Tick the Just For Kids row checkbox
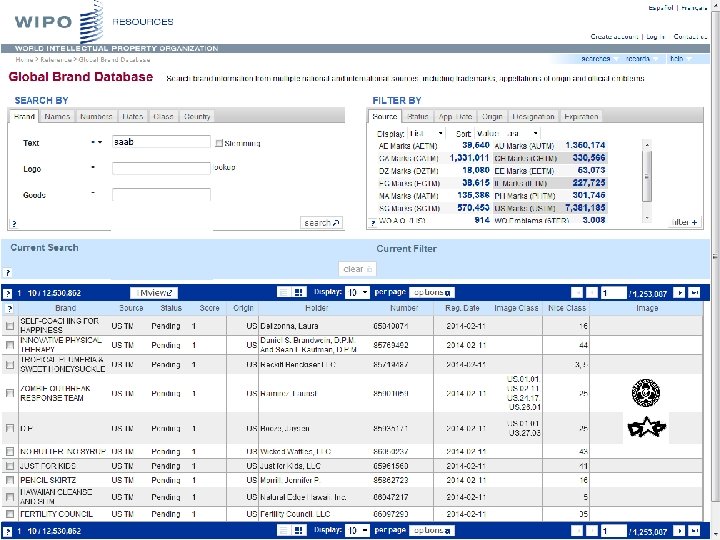This screenshot has width=720, height=540. [10, 466]
